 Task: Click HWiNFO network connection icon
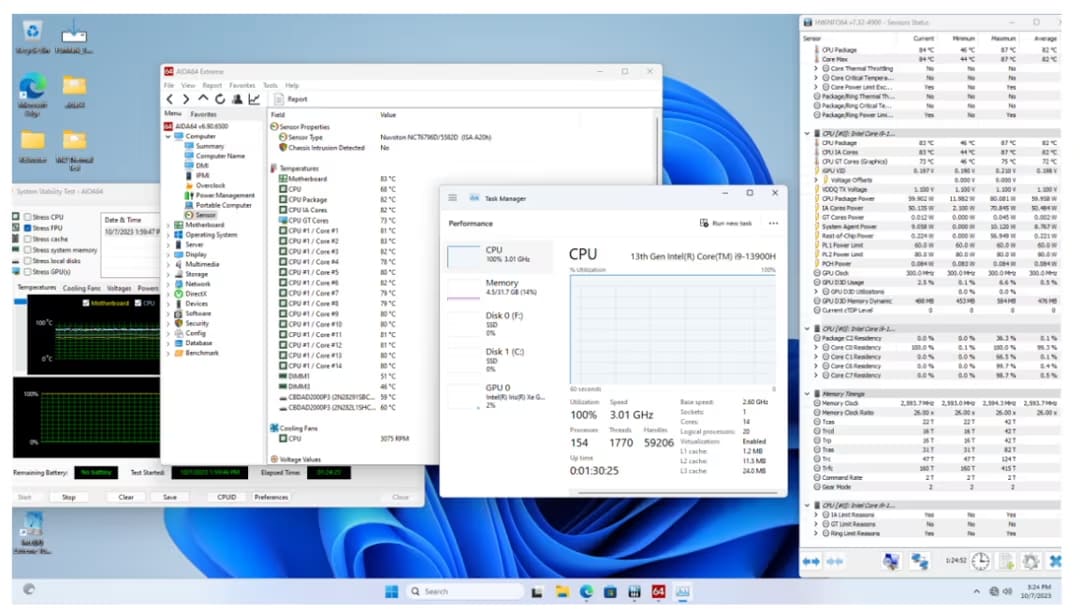920,561
